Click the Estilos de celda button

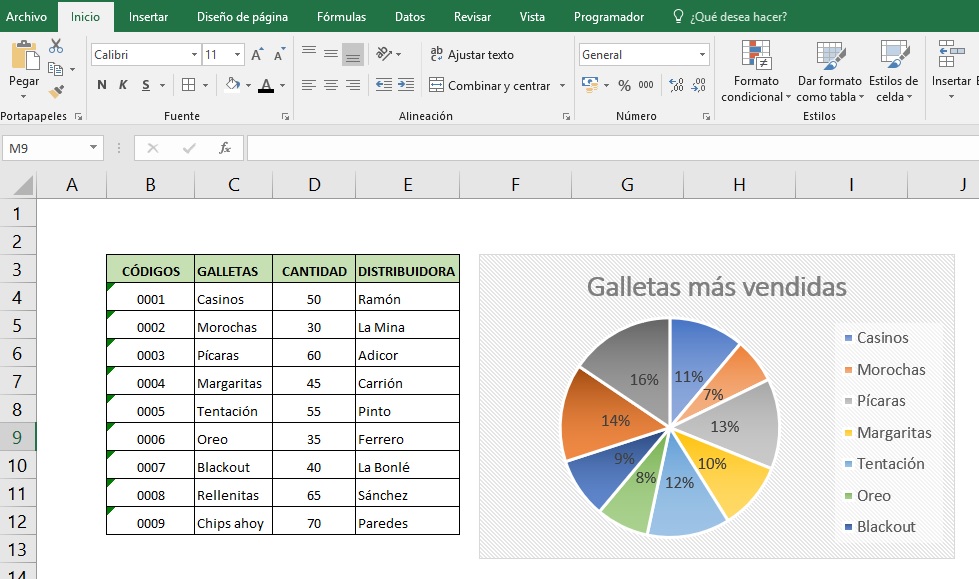893,72
